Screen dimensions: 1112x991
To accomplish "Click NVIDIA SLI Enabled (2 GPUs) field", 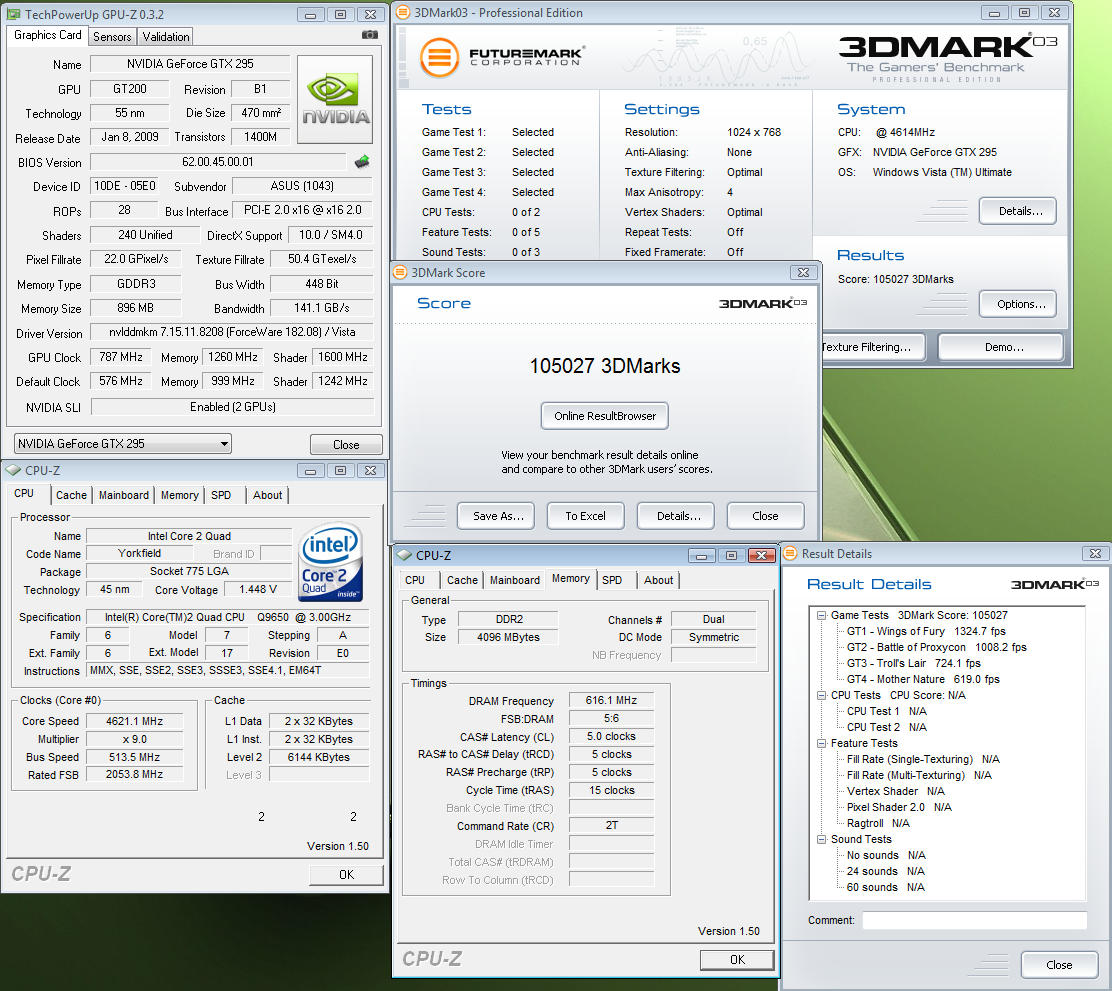I will [x=233, y=407].
